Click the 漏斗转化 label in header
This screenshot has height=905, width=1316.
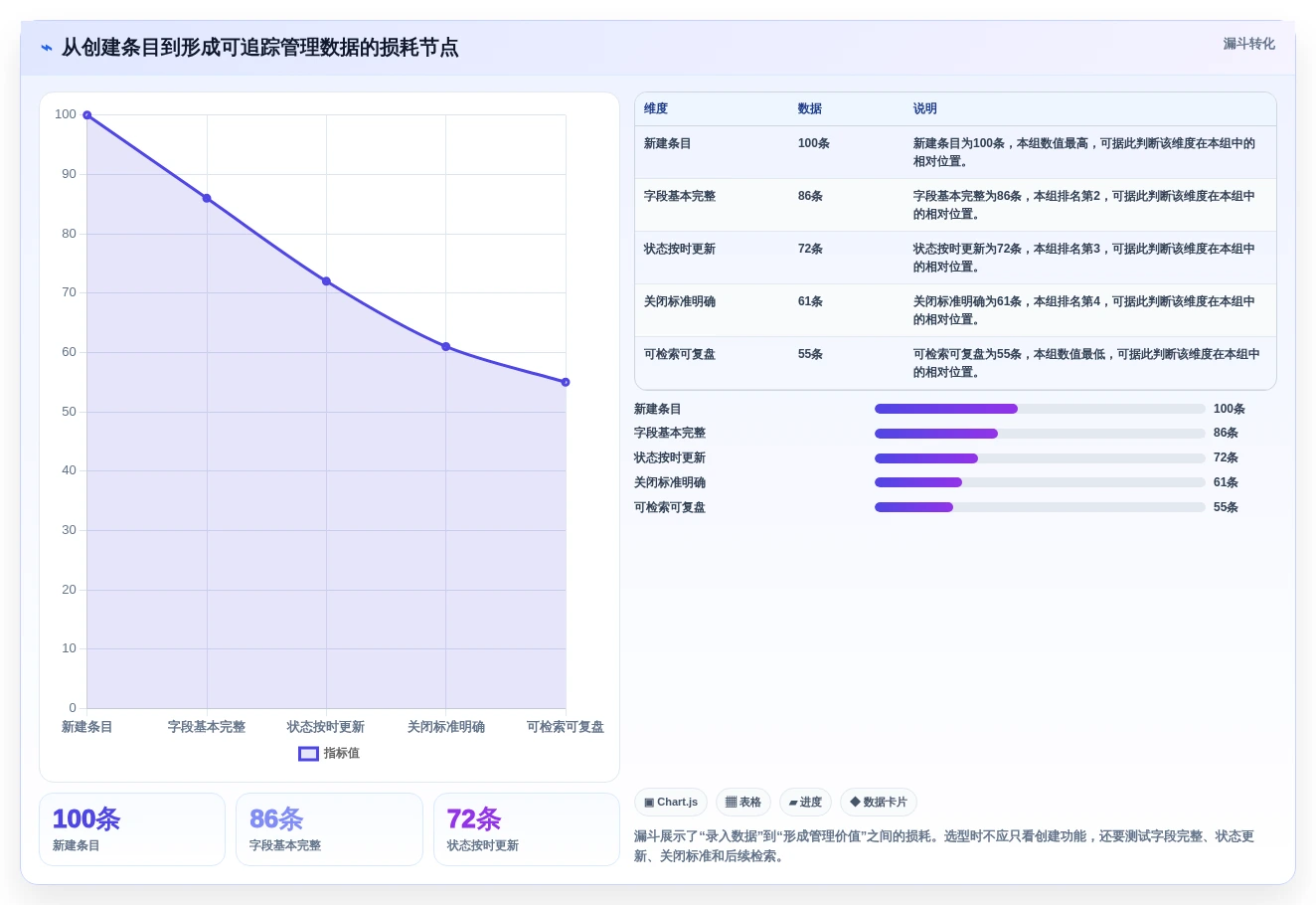coord(1248,44)
